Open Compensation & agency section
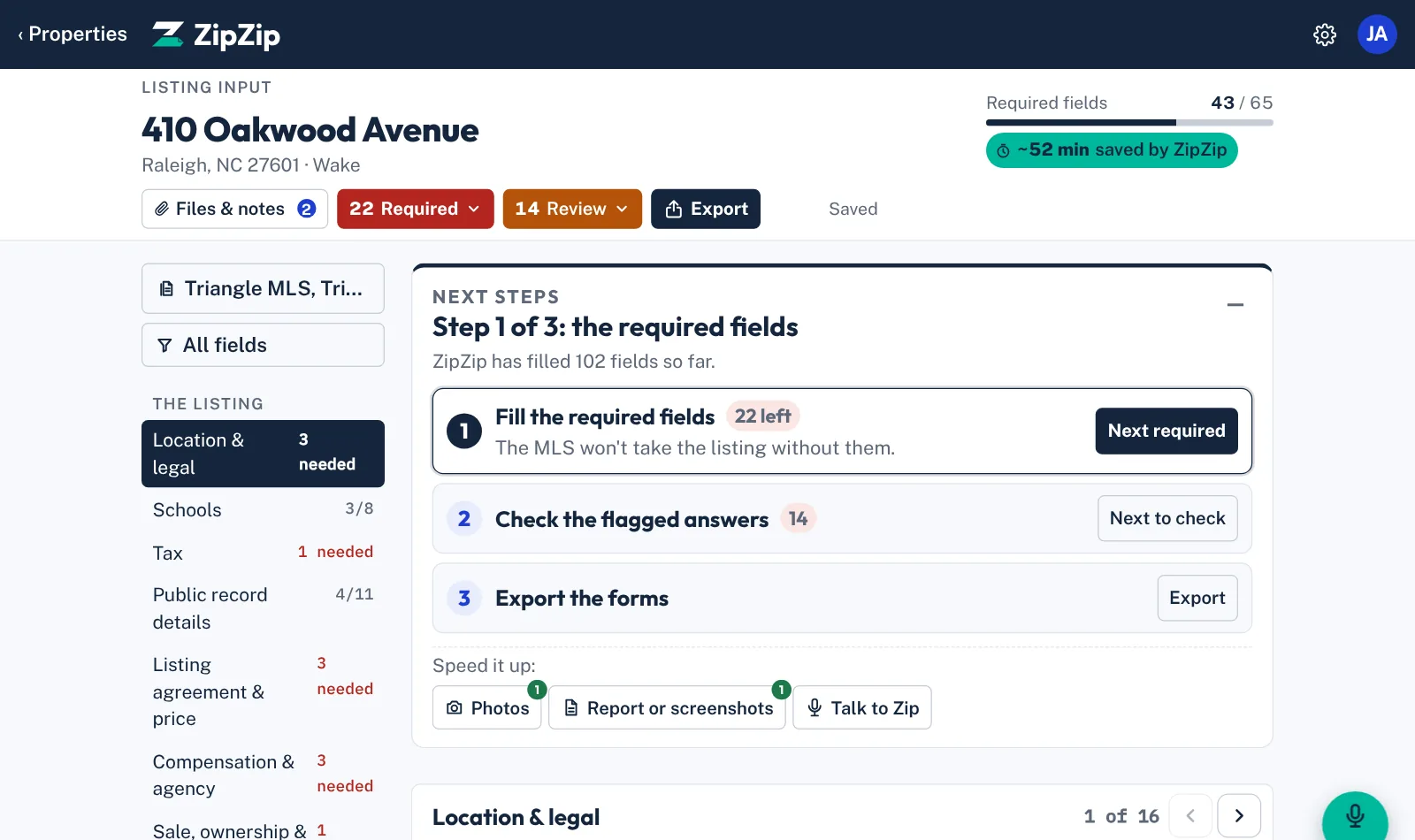Screen dimensions: 1415x840 click(263, 775)
